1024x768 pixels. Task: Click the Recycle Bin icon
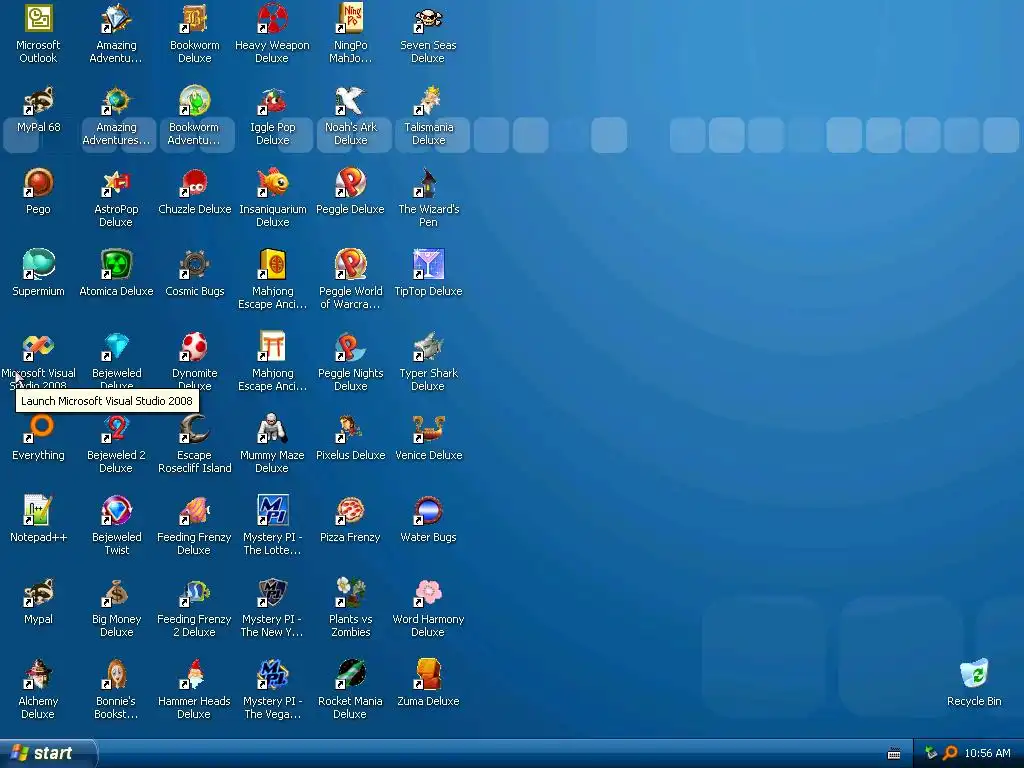pyautogui.click(x=974, y=675)
